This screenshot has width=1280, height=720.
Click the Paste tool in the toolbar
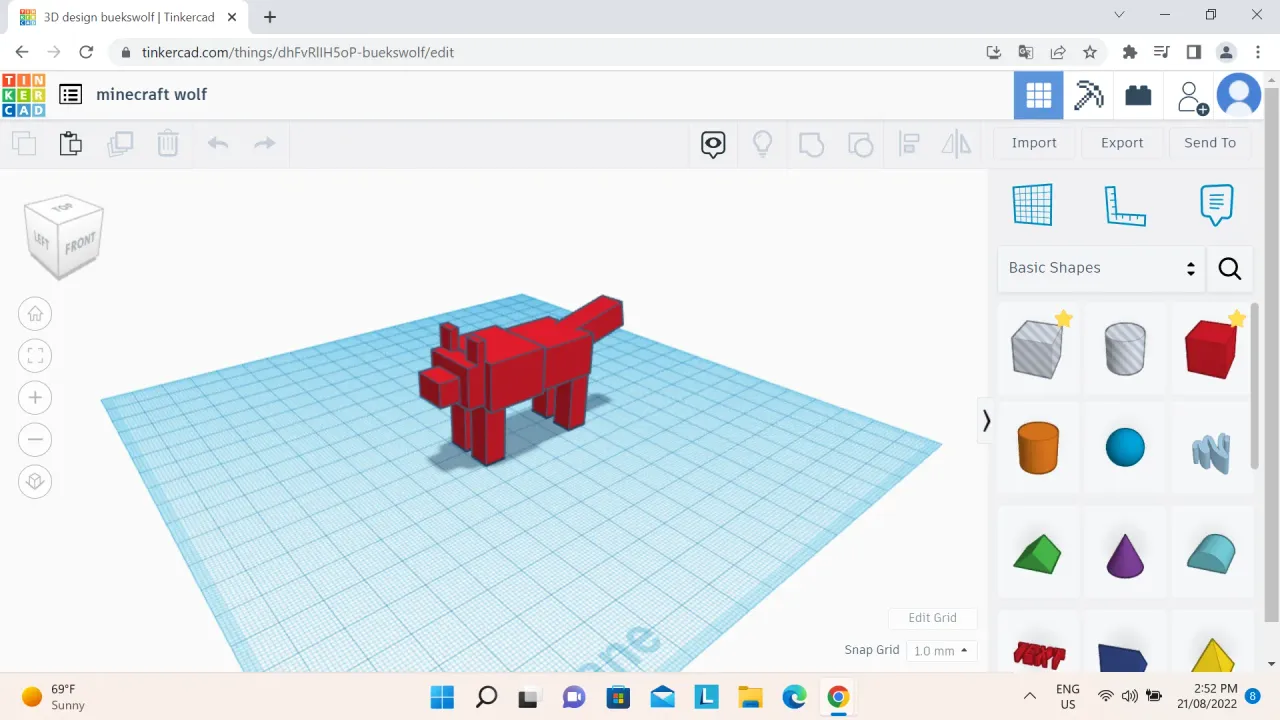71,143
